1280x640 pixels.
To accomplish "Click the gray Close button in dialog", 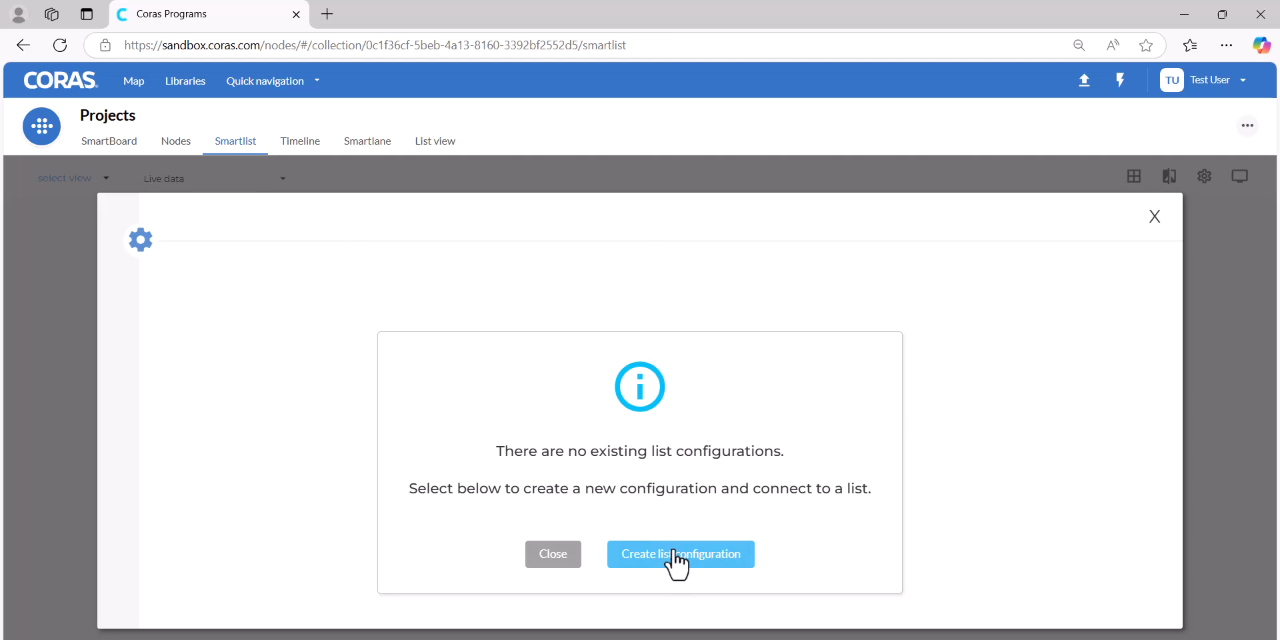I will (x=553, y=554).
